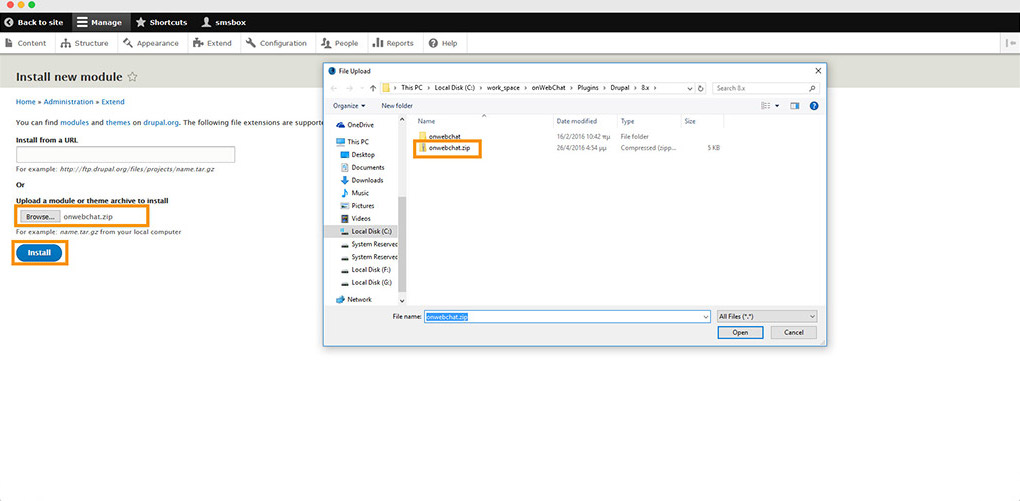Expand the Organize dropdown

[349, 105]
